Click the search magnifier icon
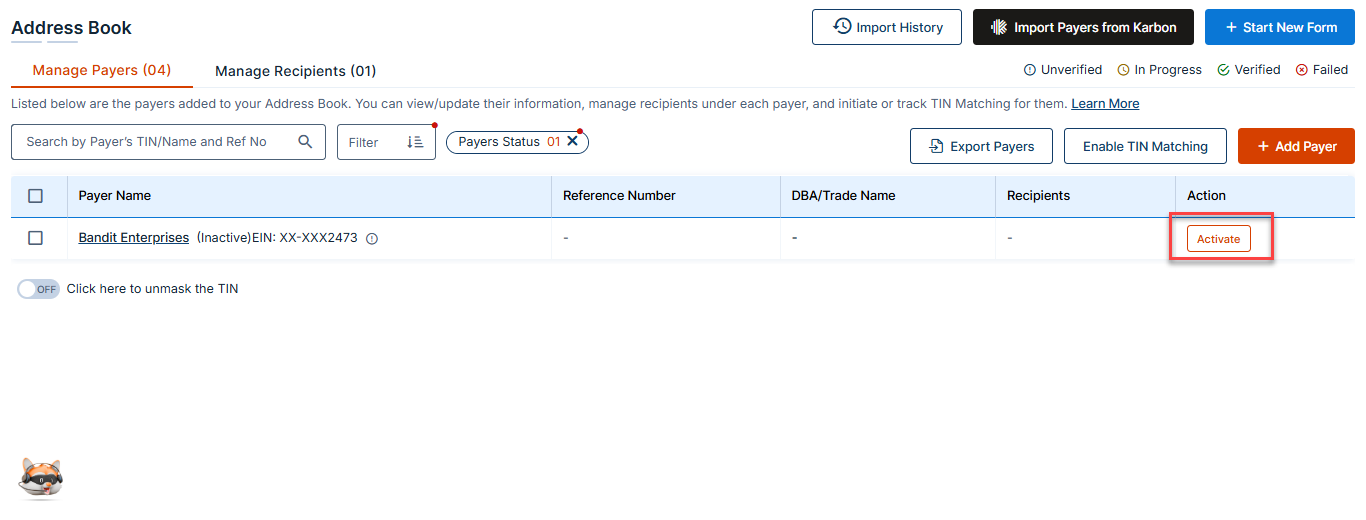This screenshot has height=520, width=1366. click(x=306, y=142)
